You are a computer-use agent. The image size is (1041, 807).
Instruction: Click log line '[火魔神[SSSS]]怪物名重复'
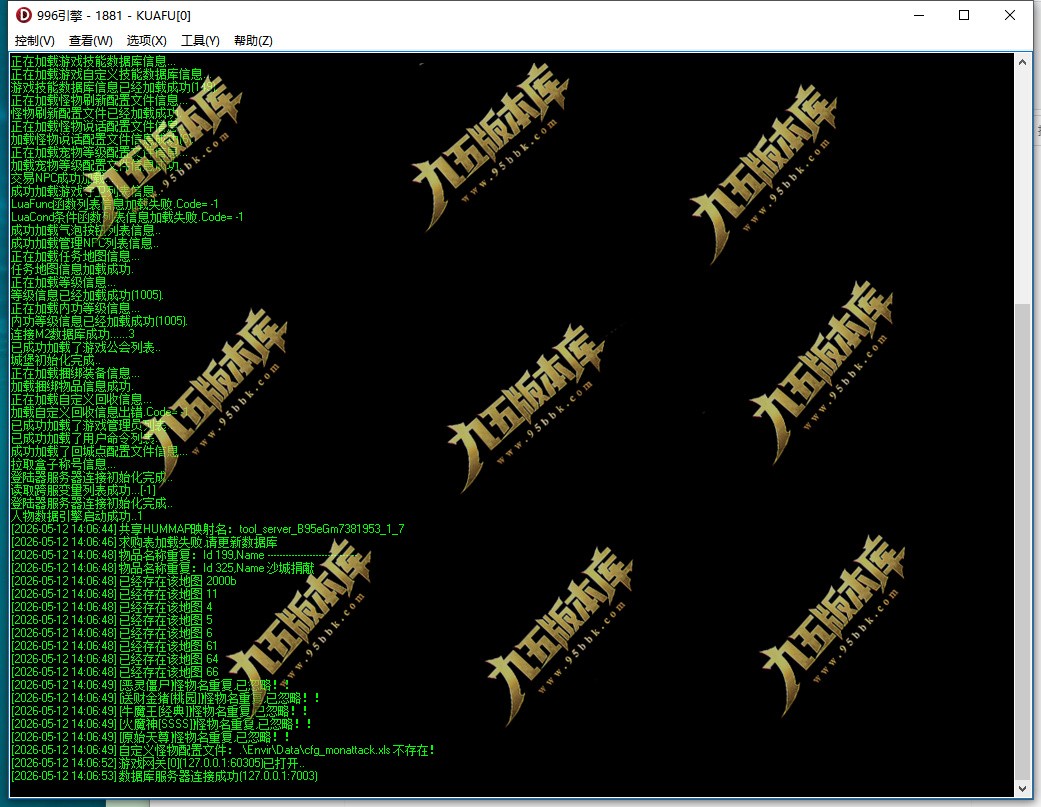point(162,723)
